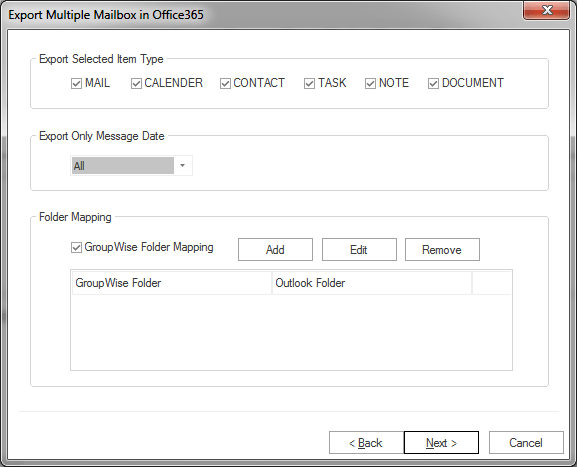Go to previous step with Back
Image resolution: width=577 pixels, height=467 pixels.
tap(366, 442)
